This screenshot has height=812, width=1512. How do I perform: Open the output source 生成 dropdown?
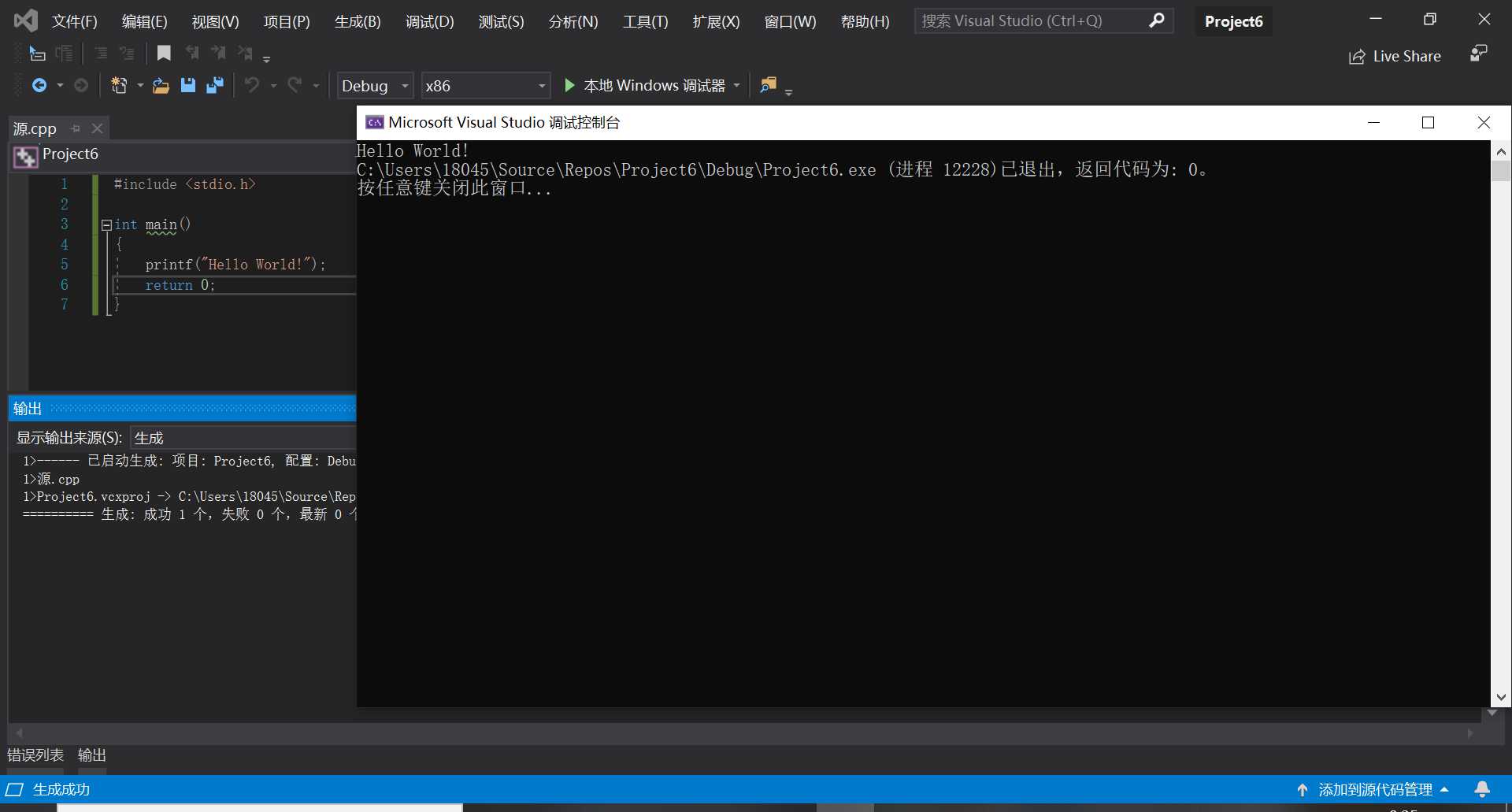243,438
